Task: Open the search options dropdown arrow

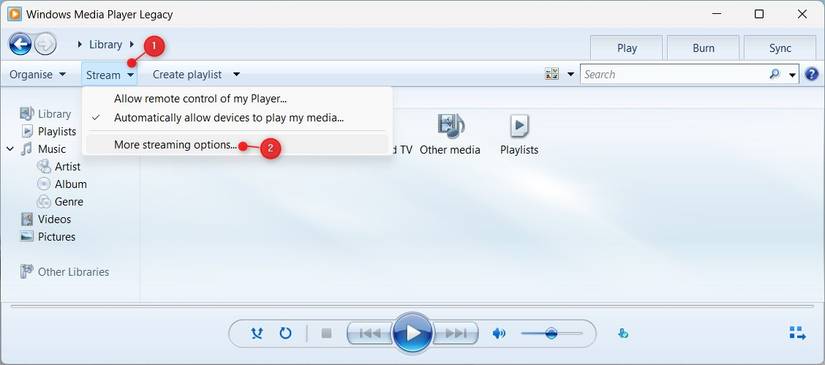Action: tap(792, 75)
